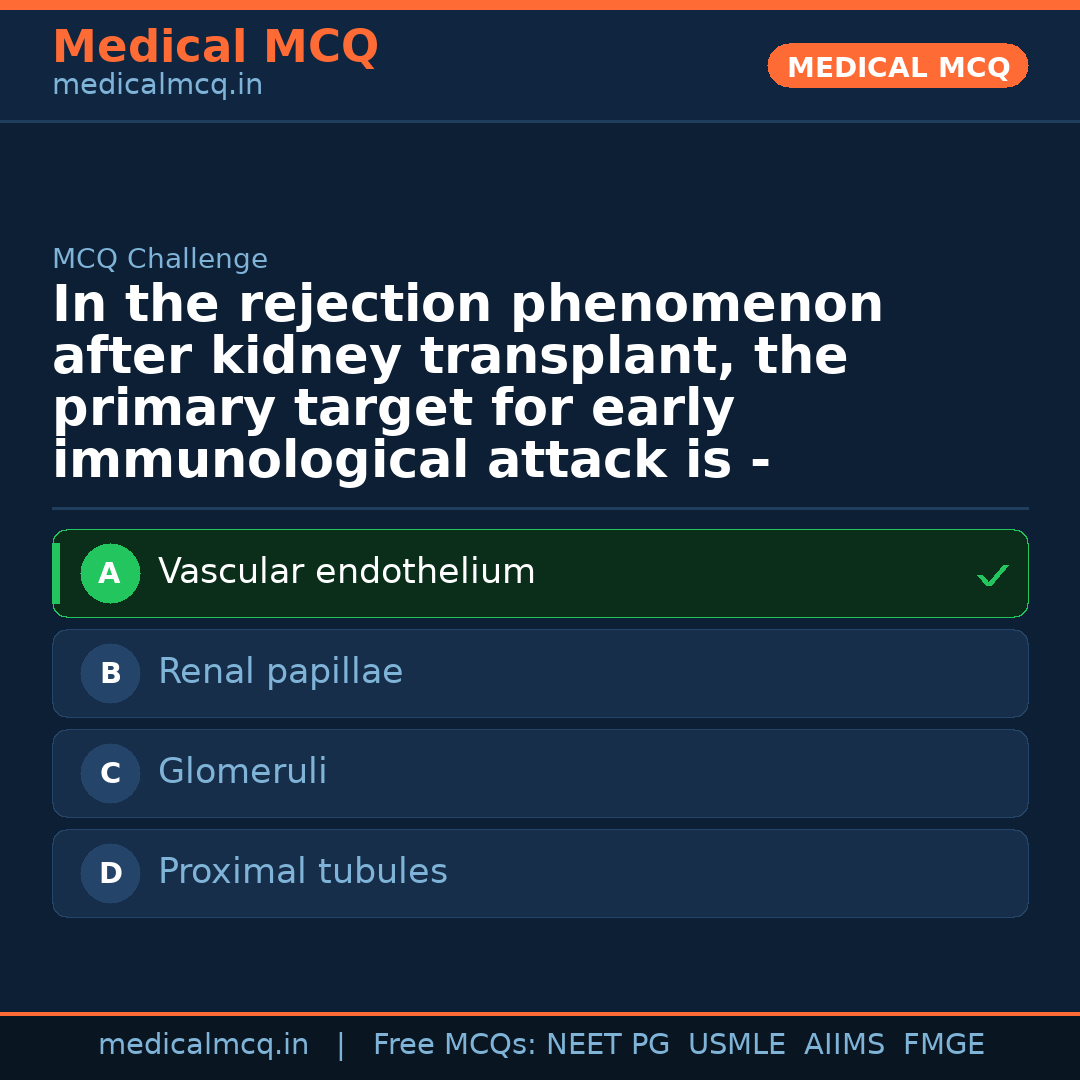Click the Free MCQs footer text
Viewport: 1080px width, 1080px height.
(454, 1045)
